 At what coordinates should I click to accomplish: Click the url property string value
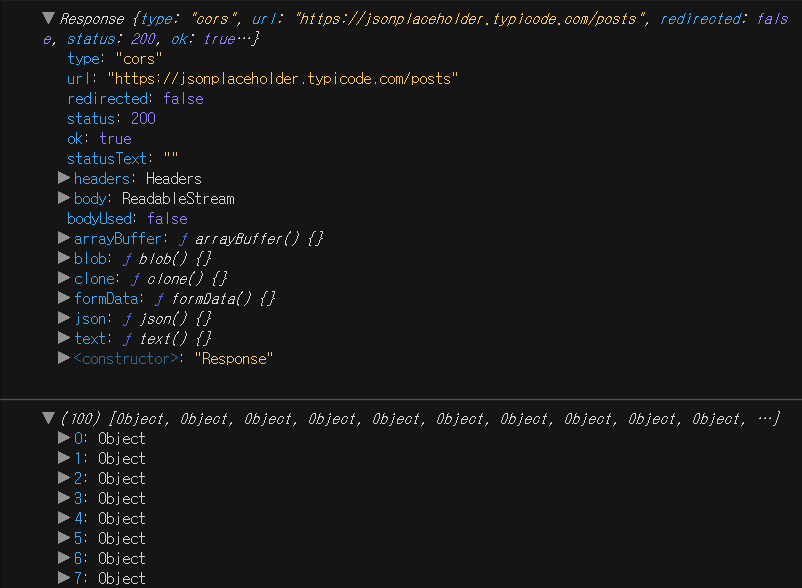click(x=283, y=79)
